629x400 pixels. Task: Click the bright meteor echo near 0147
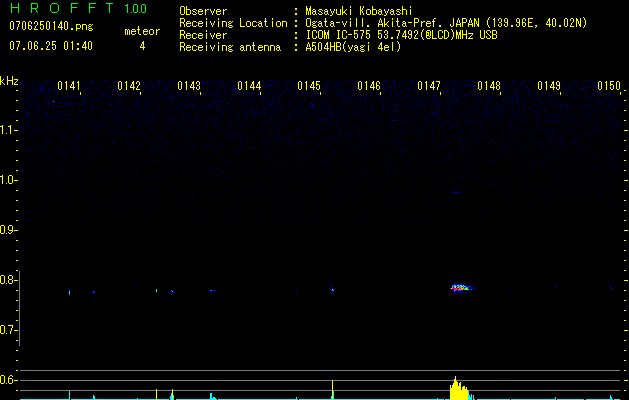pos(461,288)
